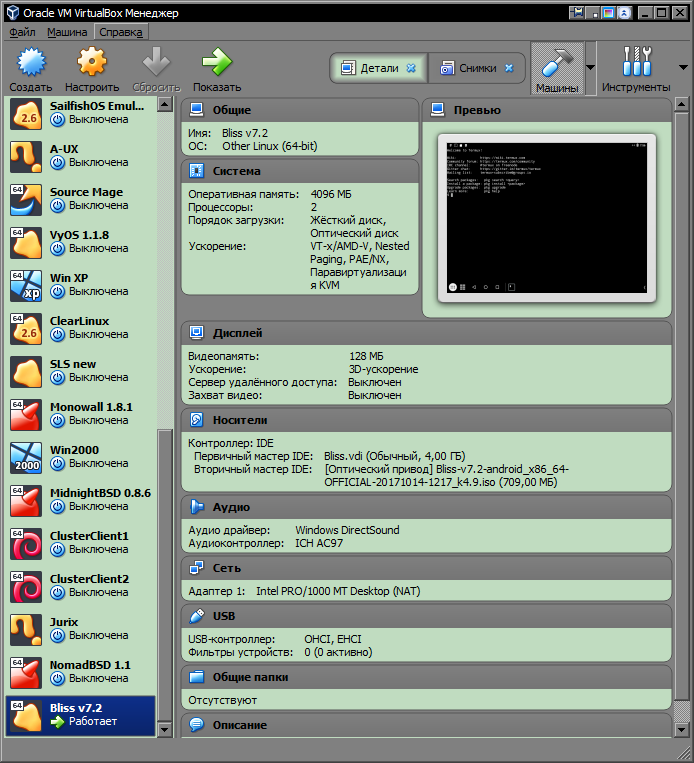694x763 pixels.
Task: Open the Инструменты tools icon
Action: [637, 62]
